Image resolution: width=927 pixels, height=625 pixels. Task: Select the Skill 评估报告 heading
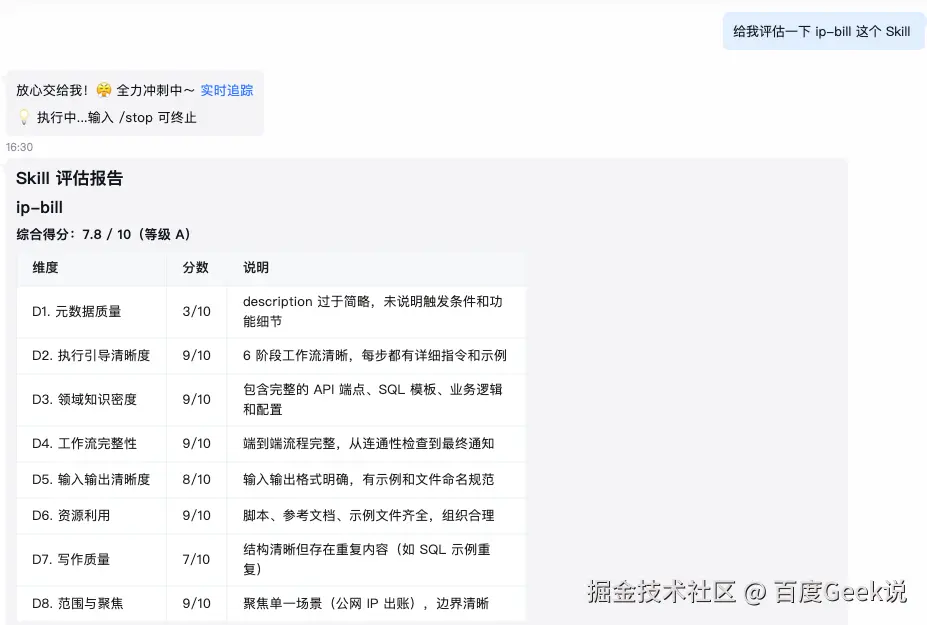(71, 178)
